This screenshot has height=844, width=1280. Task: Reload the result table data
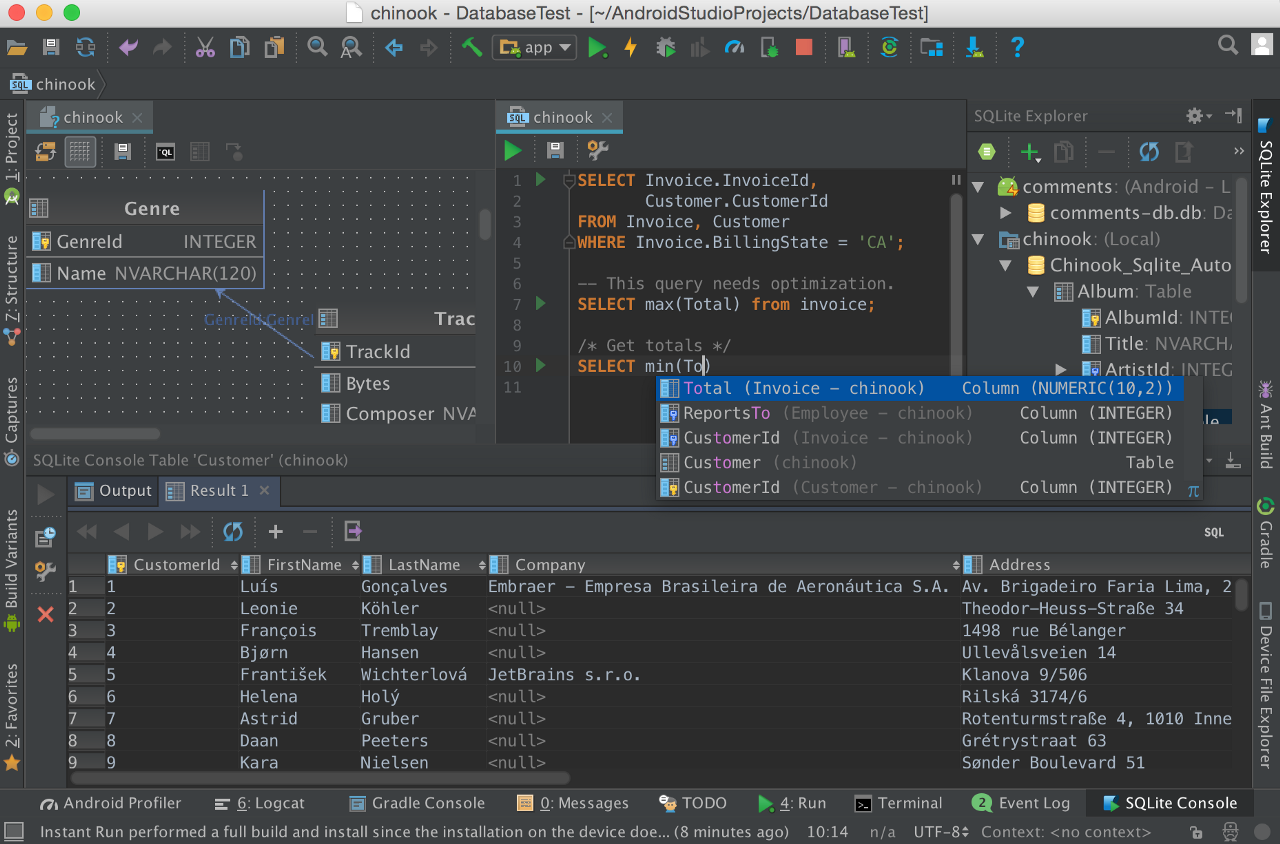[x=233, y=531]
